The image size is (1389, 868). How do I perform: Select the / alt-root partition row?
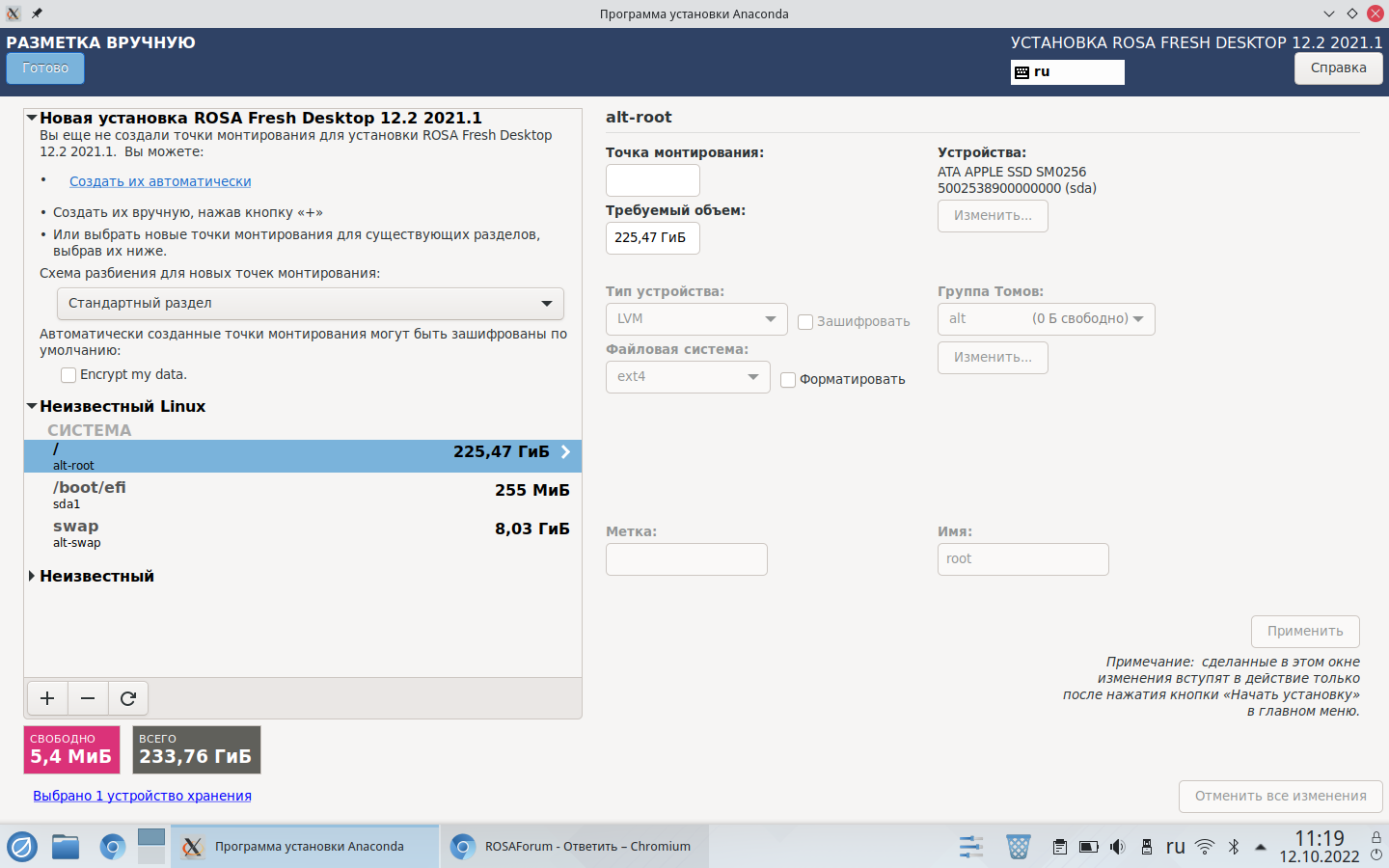(x=303, y=456)
